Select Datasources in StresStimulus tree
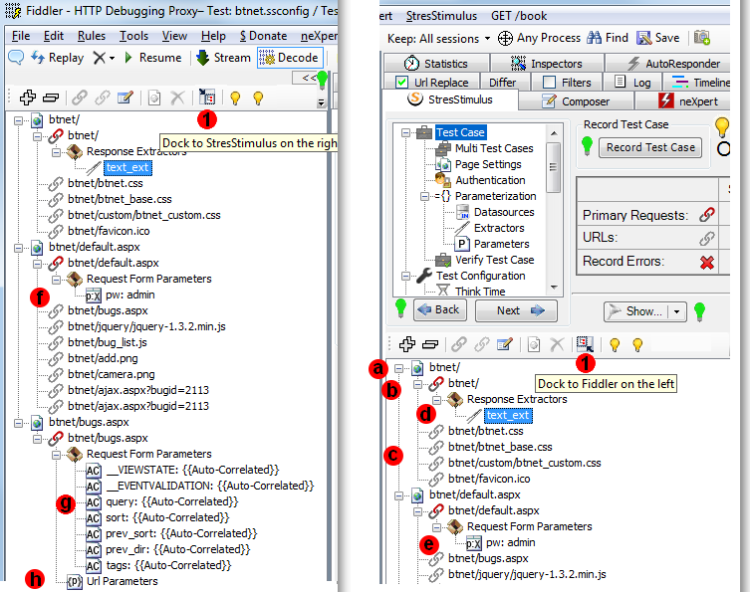Viewport: 750px width, 592px height. click(x=504, y=212)
